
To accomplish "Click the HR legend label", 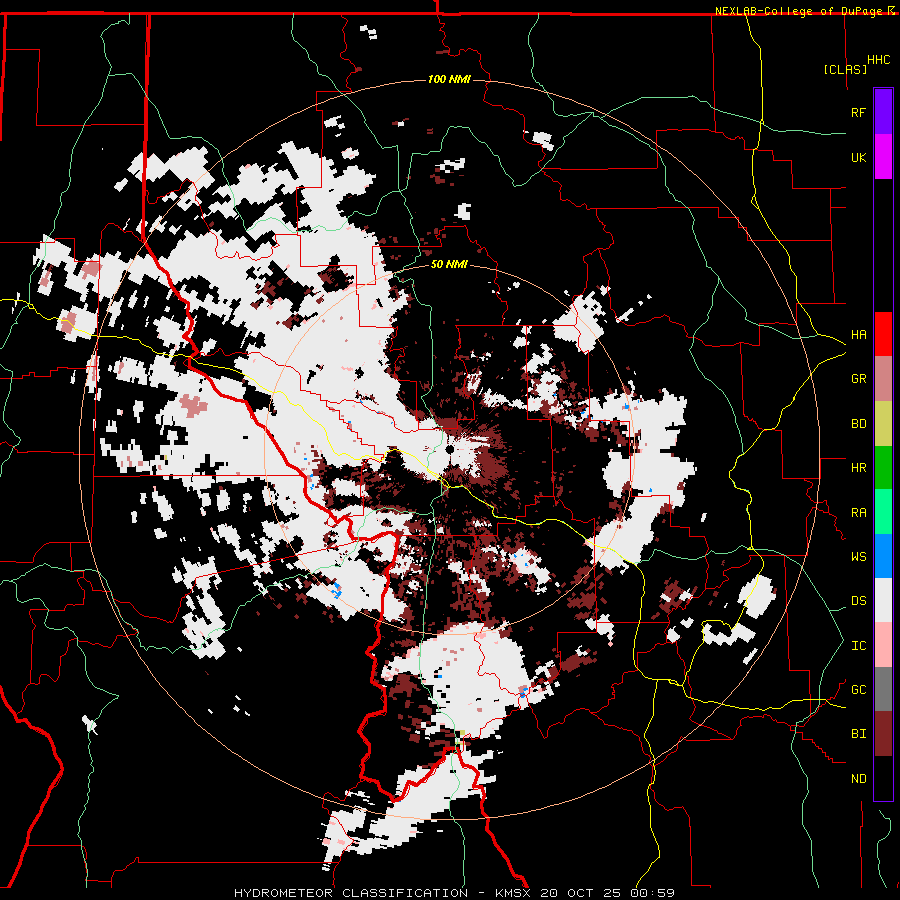I will point(858,468).
